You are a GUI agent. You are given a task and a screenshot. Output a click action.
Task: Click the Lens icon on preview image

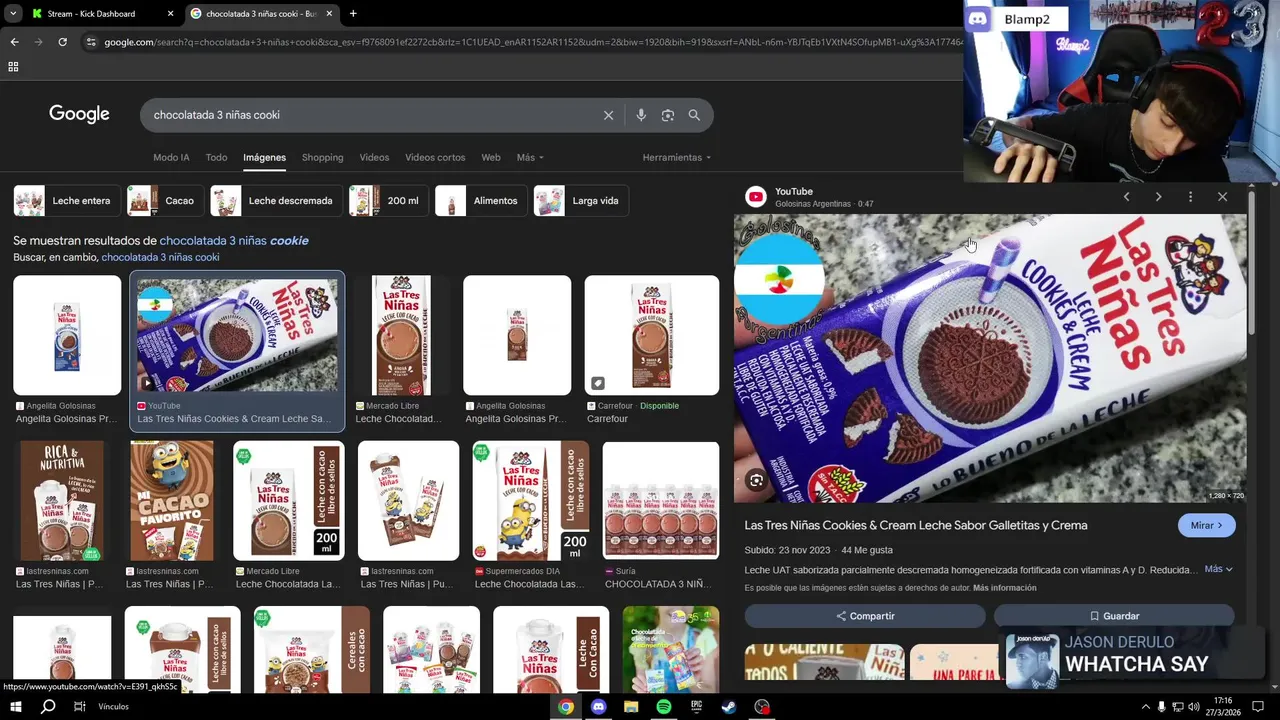pos(756,480)
